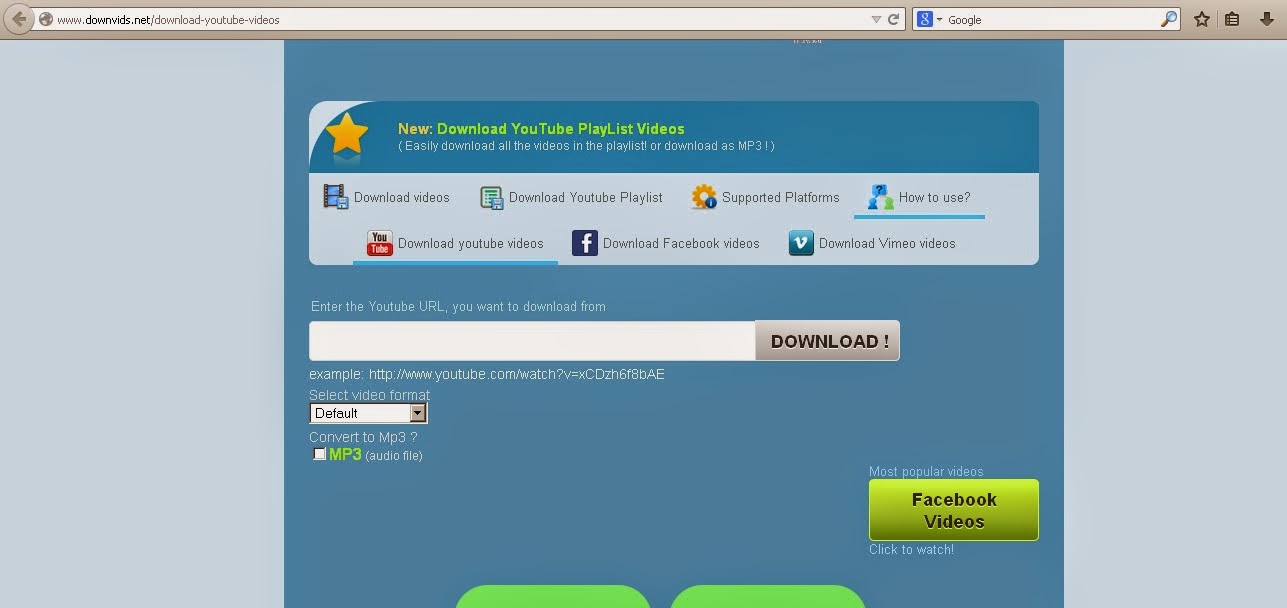The width and height of the screenshot is (1287, 608).
Task: Click the How to use people icon
Action: pyautogui.click(x=880, y=197)
